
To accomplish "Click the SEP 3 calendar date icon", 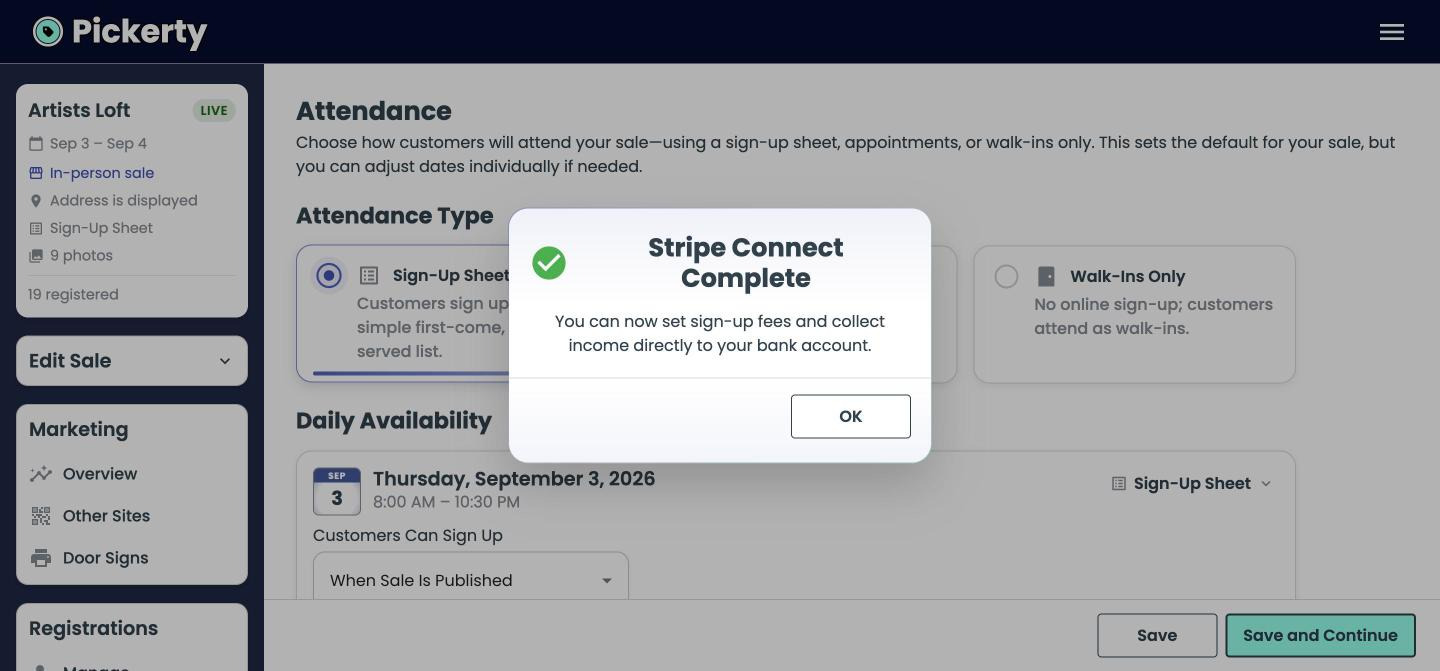I will coord(337,491).
